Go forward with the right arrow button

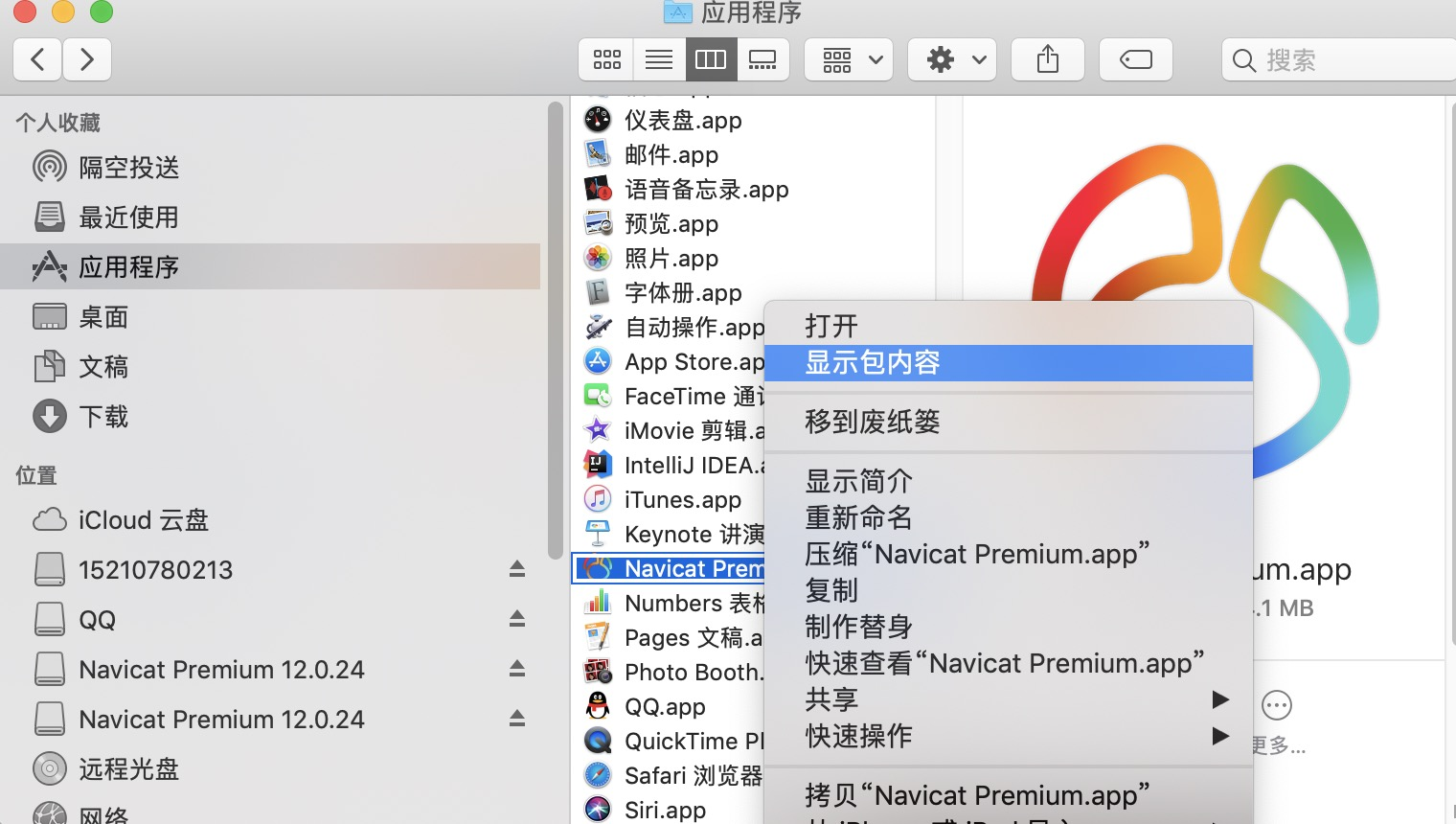(x=87, y=60)
